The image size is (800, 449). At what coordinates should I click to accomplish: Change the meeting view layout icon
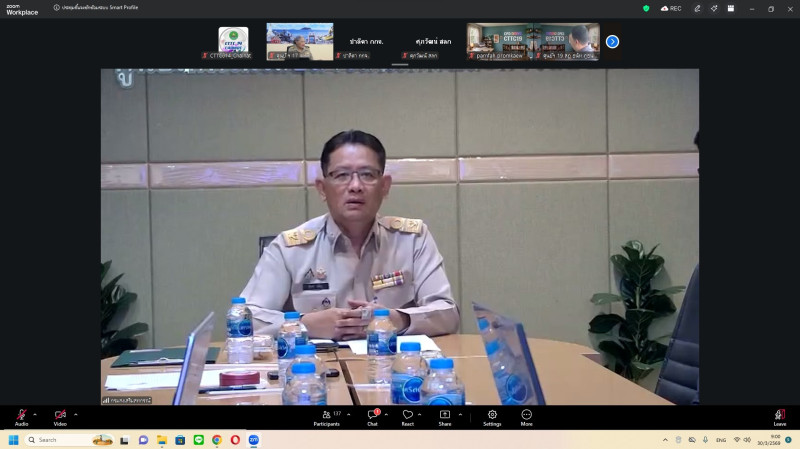[x=730, y=8]
